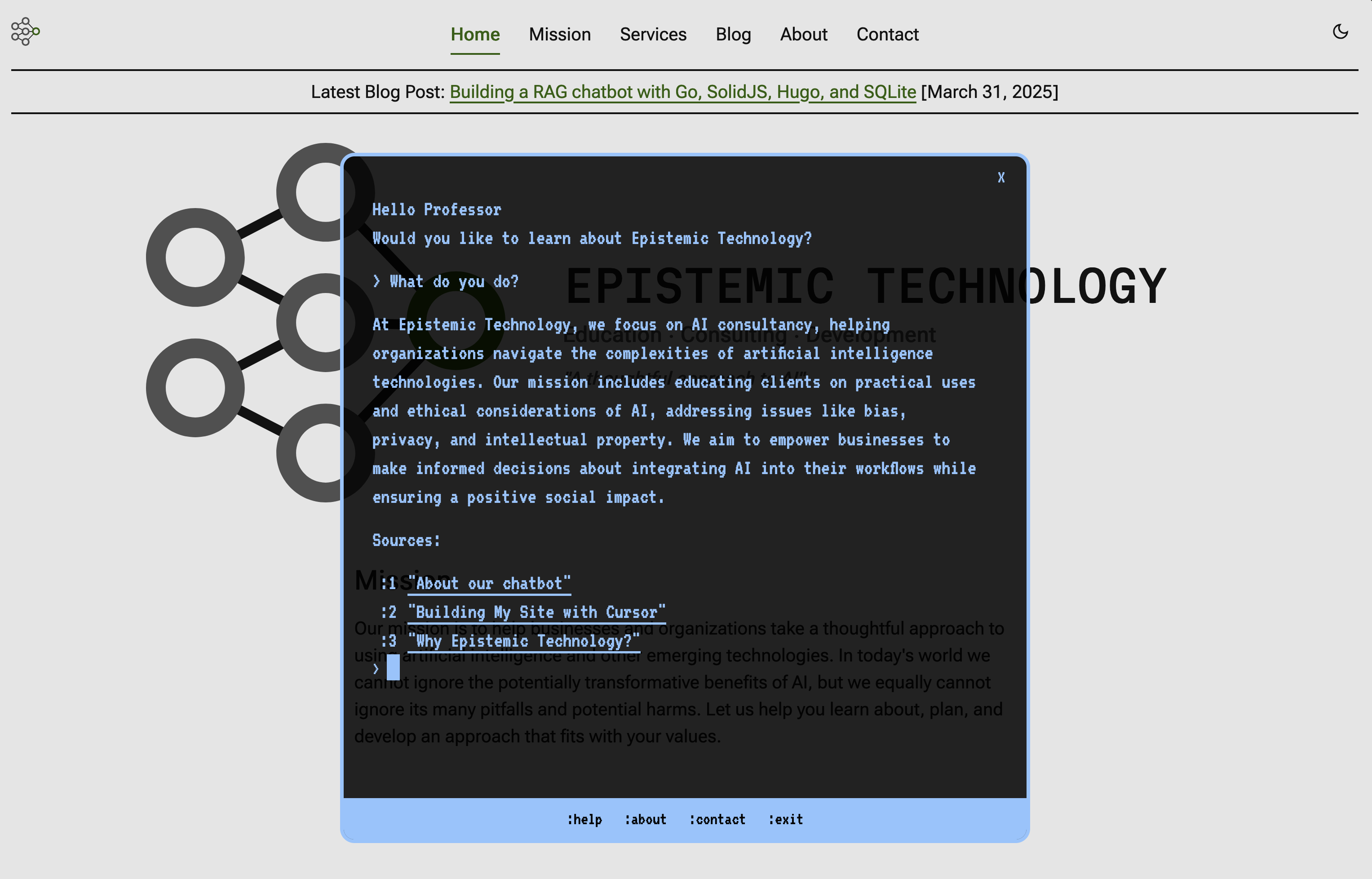Open source "About our chatbot"
Viewport: 1372px width, 879px height.
click(489, 583)
